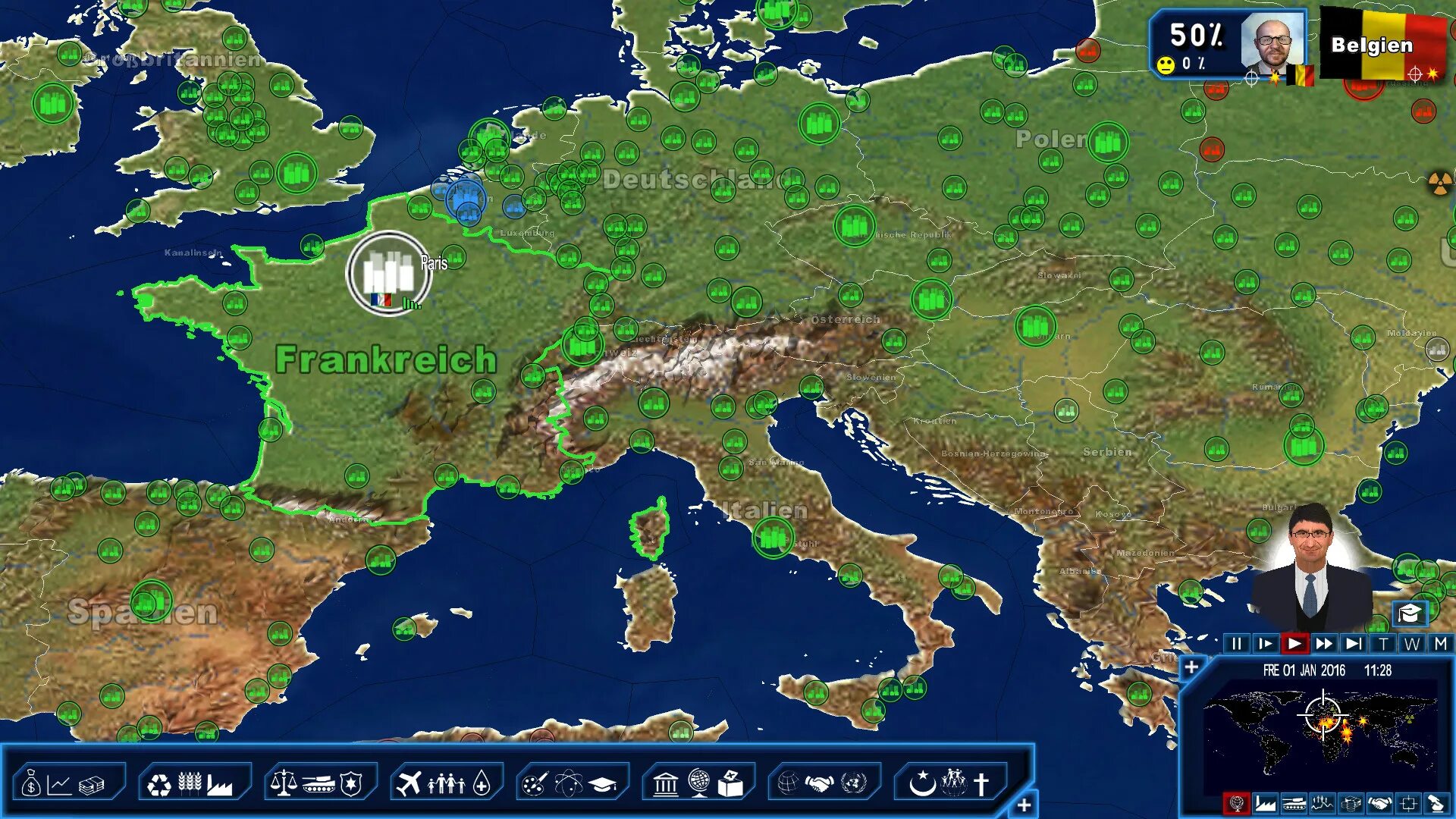Switch to the T time display tab
The width and height of the screenshot is (1456, 819).
[1383, 644]
